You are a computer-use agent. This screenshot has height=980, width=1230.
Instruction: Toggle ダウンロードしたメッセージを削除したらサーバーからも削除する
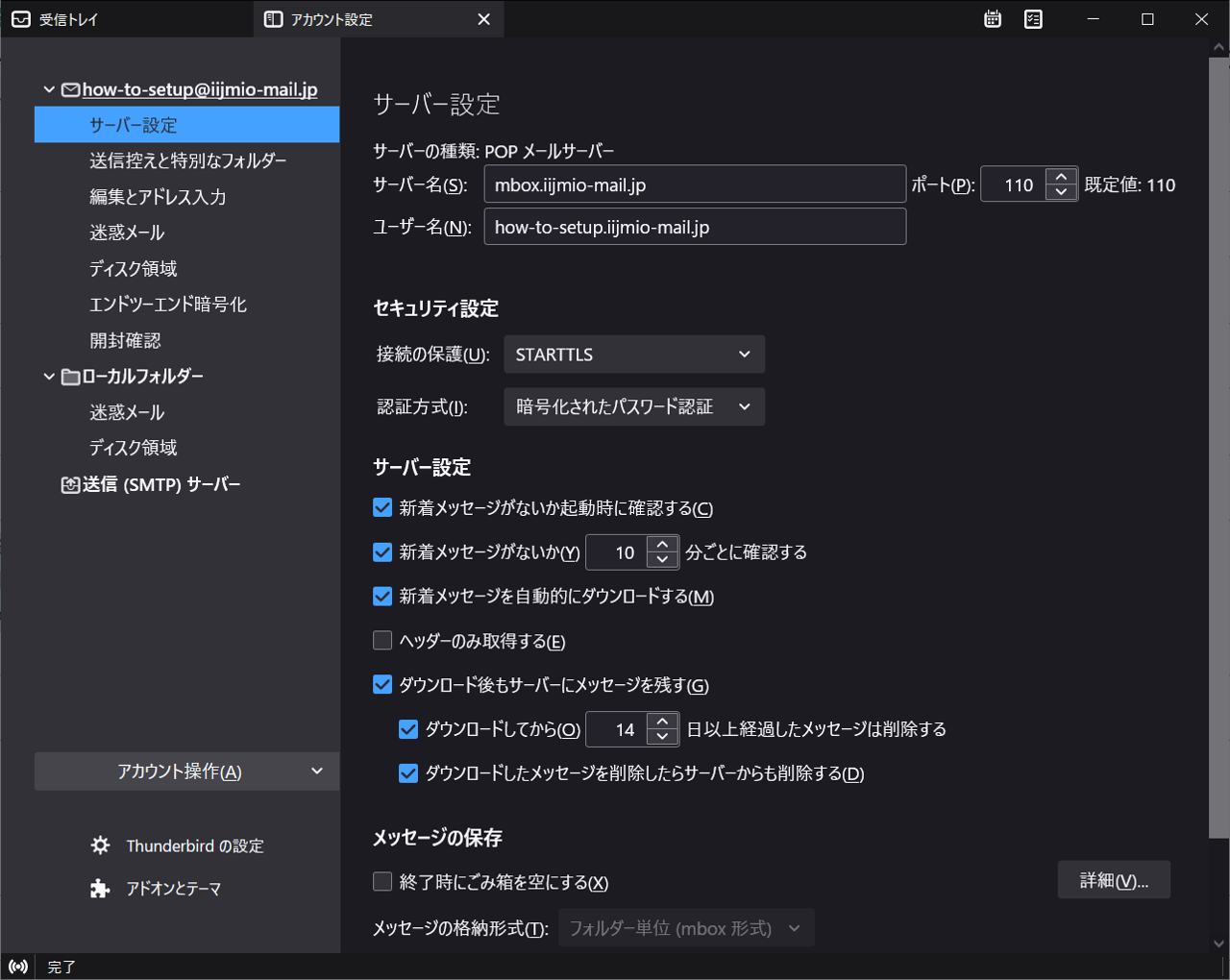click(408, 772)
